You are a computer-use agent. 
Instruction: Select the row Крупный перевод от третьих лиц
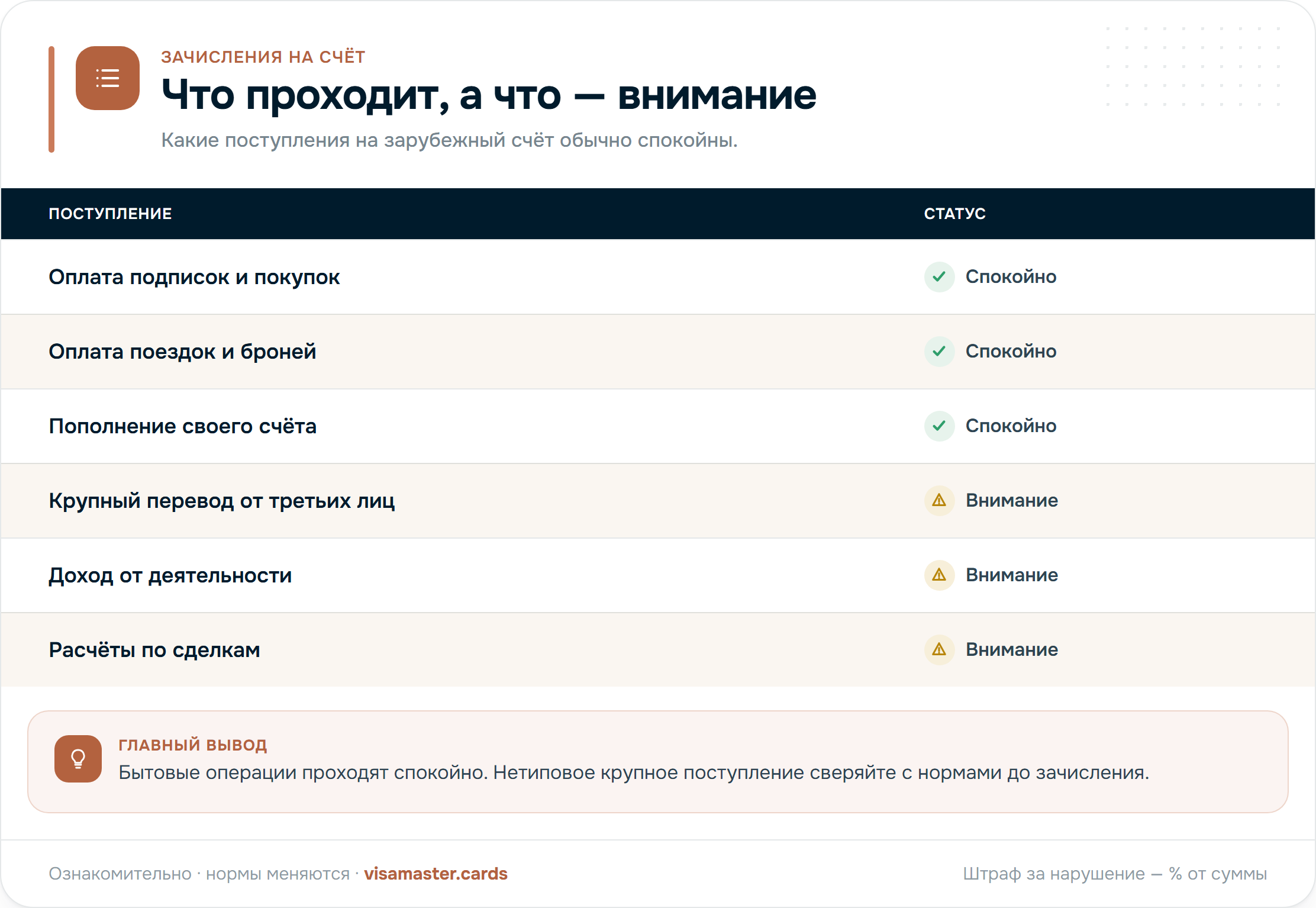coord(658,501)
